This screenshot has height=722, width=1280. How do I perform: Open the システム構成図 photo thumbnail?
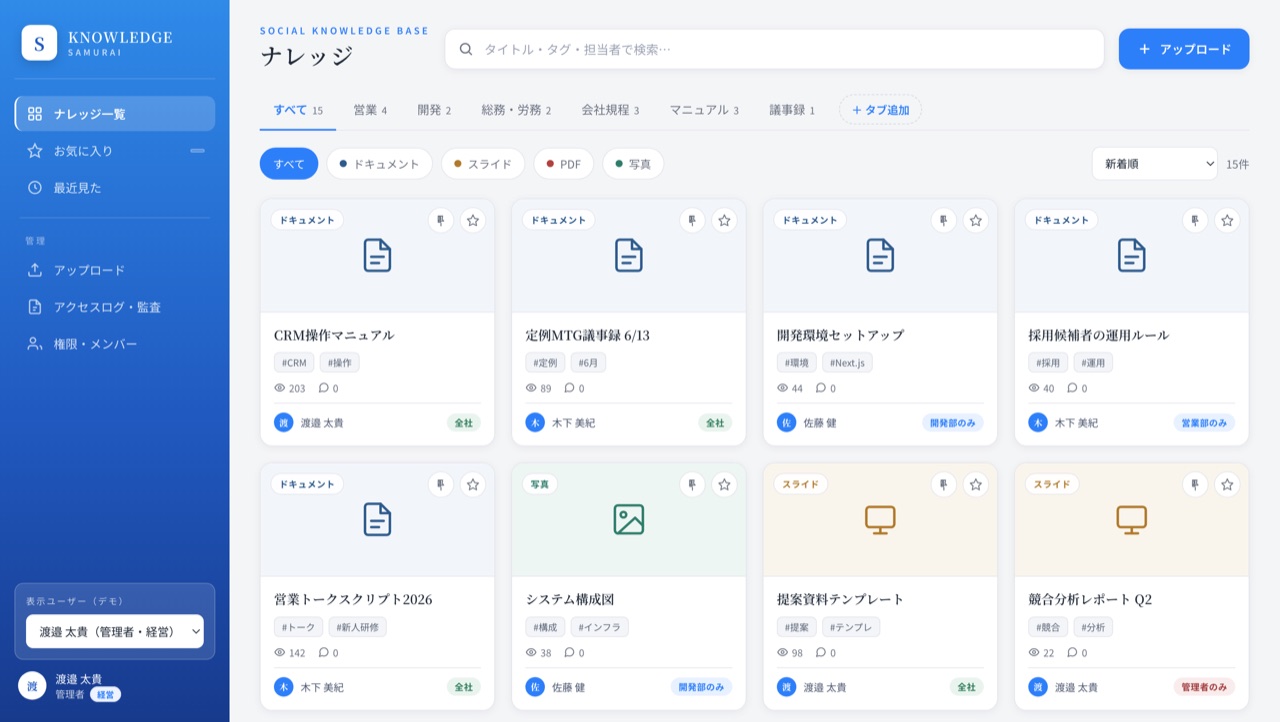click(x=629, y=519)
